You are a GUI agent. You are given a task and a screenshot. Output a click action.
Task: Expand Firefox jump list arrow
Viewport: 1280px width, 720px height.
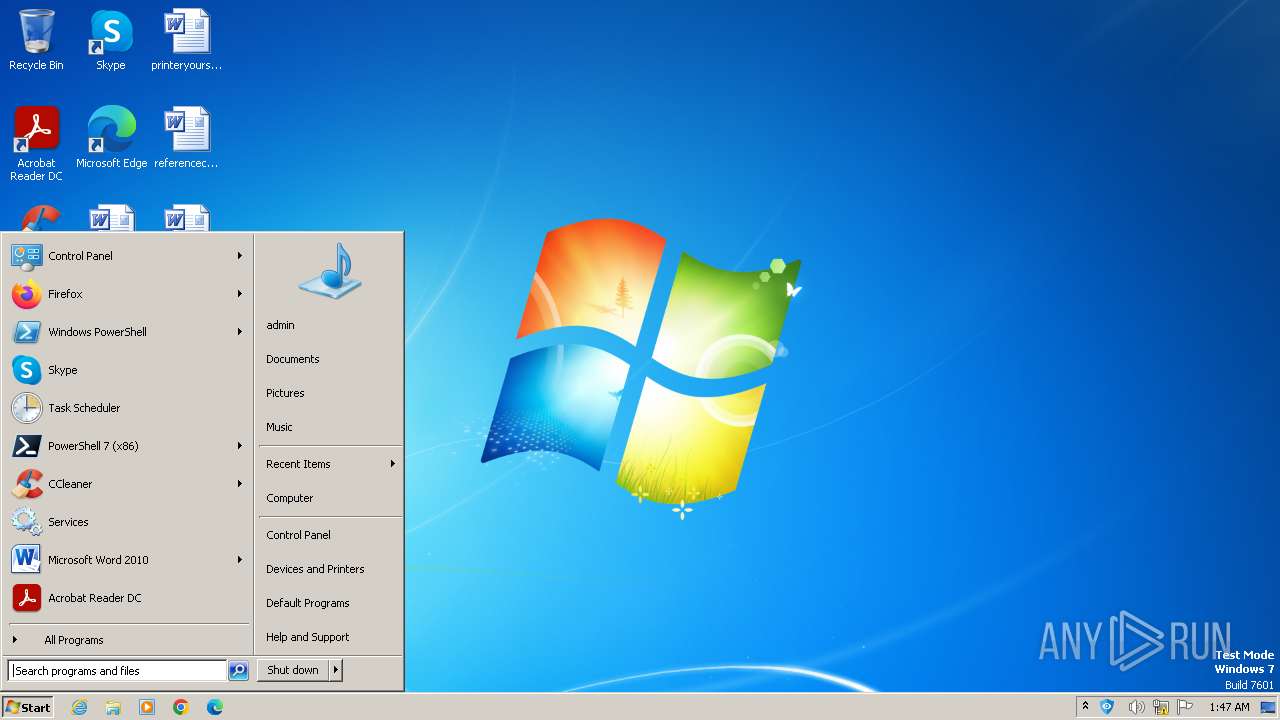coord(240,294)
